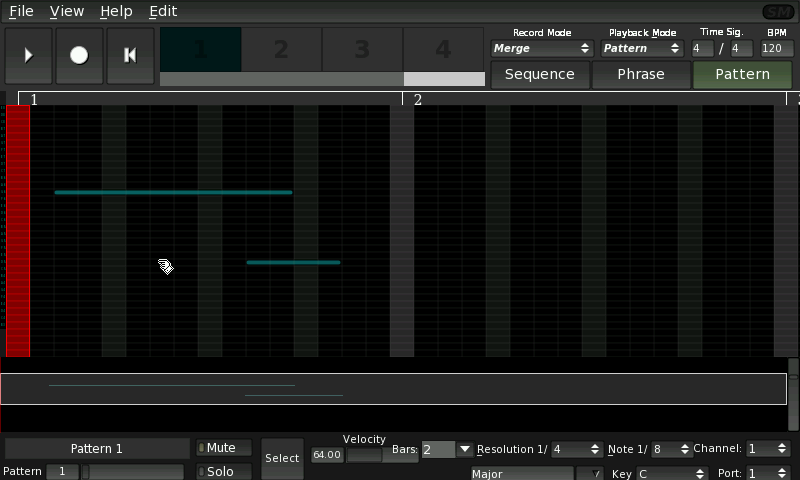Click the Bars value field

click(438, 449)
